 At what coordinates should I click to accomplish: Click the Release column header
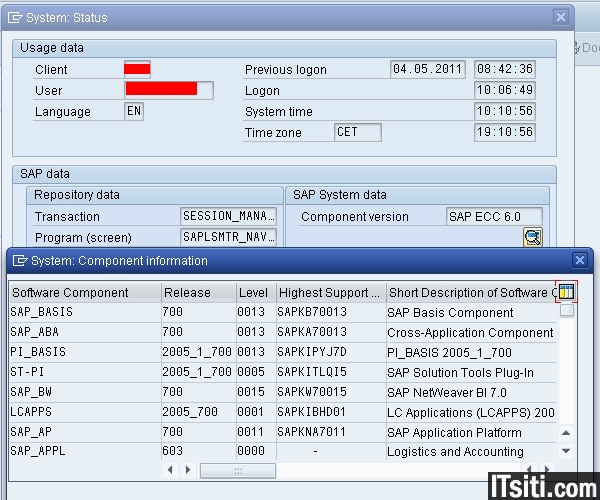[199, 293]
